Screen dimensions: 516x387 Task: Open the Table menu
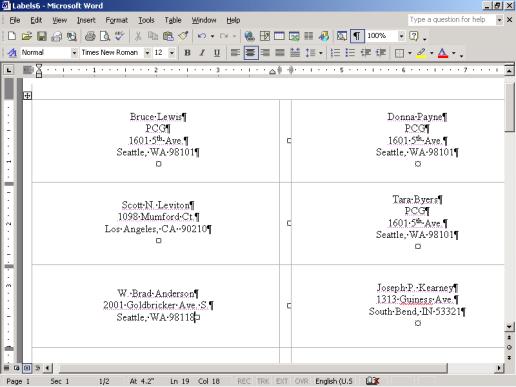tap(173, 20)
